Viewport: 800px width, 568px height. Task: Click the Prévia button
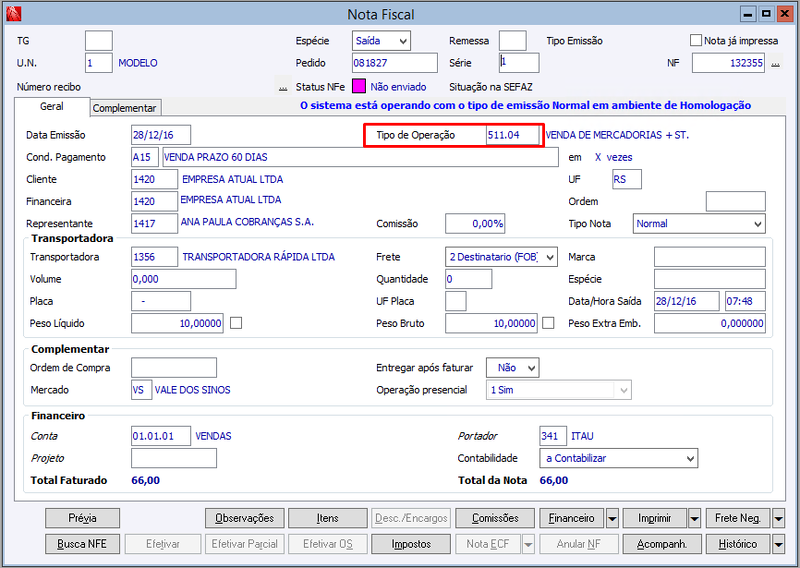pos(83,518)
